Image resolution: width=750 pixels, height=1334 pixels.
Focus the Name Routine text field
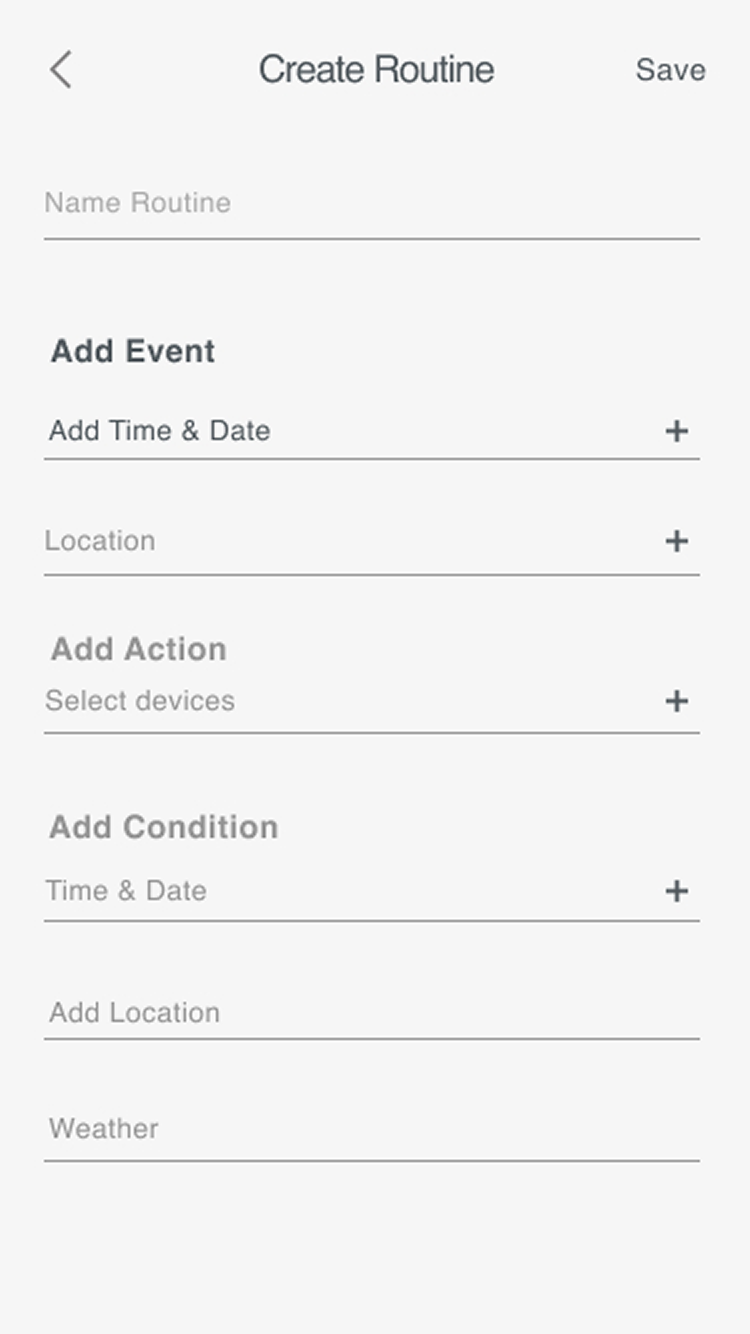click(x=370, y=204)
